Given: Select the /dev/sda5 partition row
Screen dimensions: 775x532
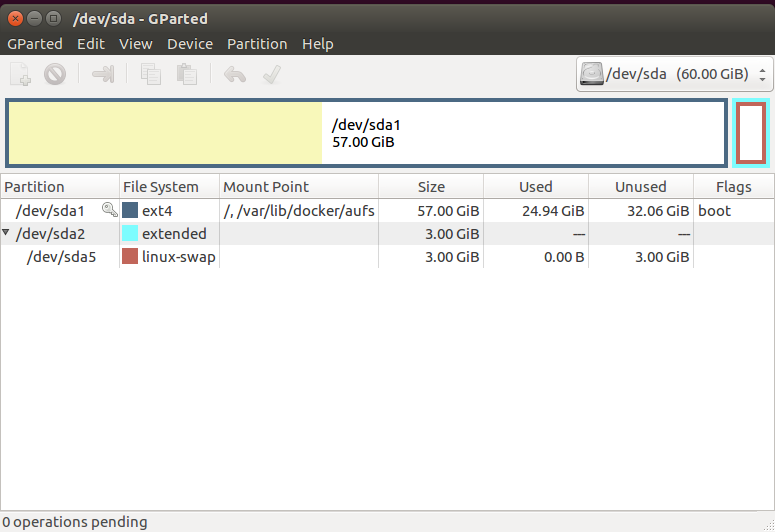Looking at the screenshot, I should [387, 257].
